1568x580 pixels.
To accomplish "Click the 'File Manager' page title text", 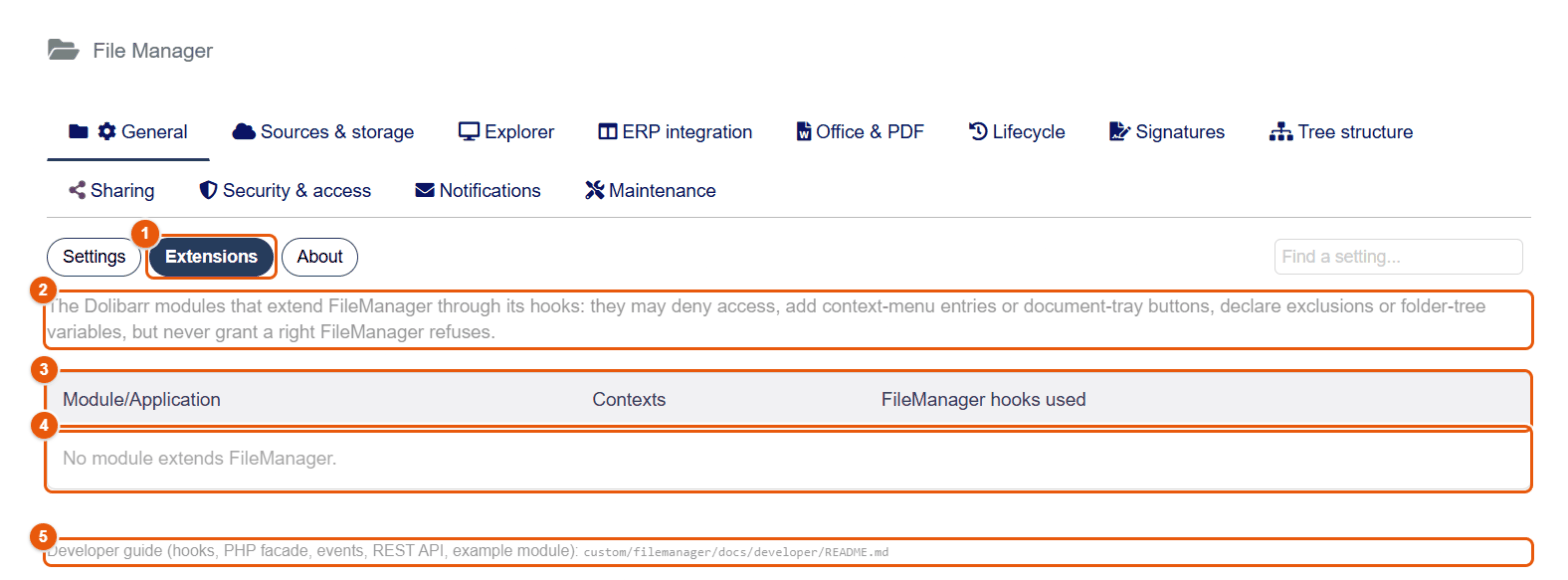I will (x=153, y=50).
